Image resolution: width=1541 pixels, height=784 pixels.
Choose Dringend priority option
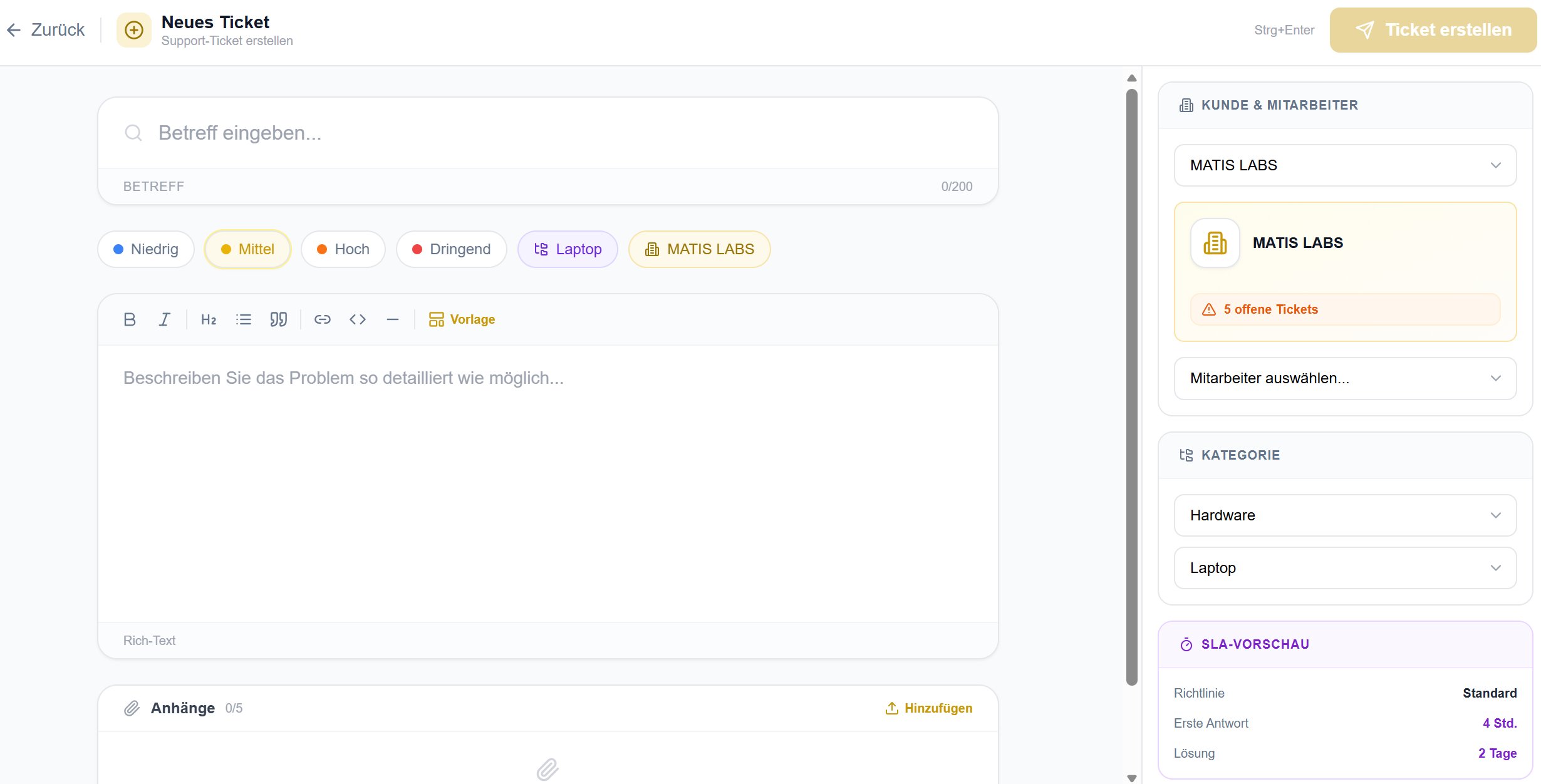point(451,249)
